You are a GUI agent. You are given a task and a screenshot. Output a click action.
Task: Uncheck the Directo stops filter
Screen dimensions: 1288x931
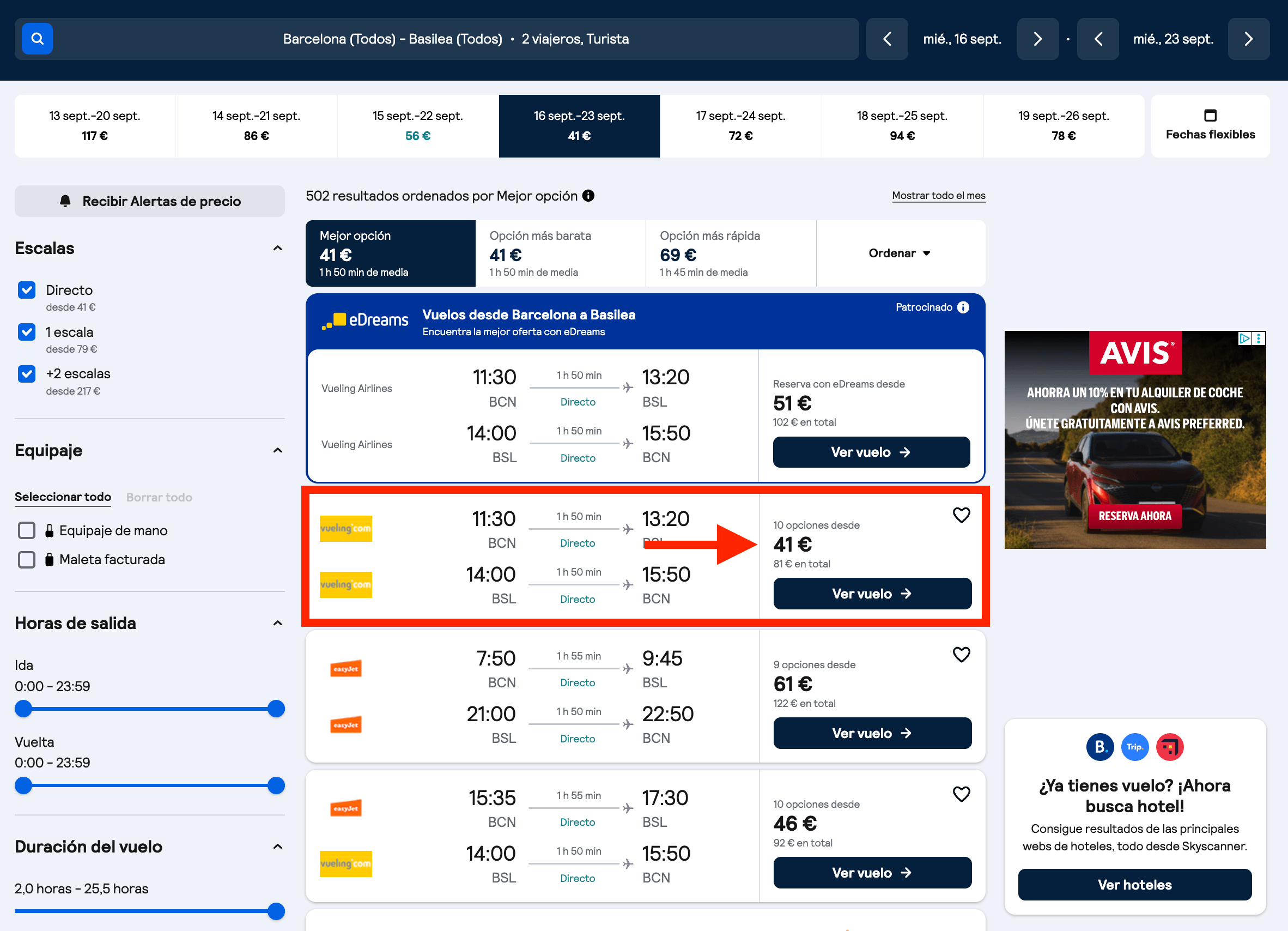[x=27, y=291]
